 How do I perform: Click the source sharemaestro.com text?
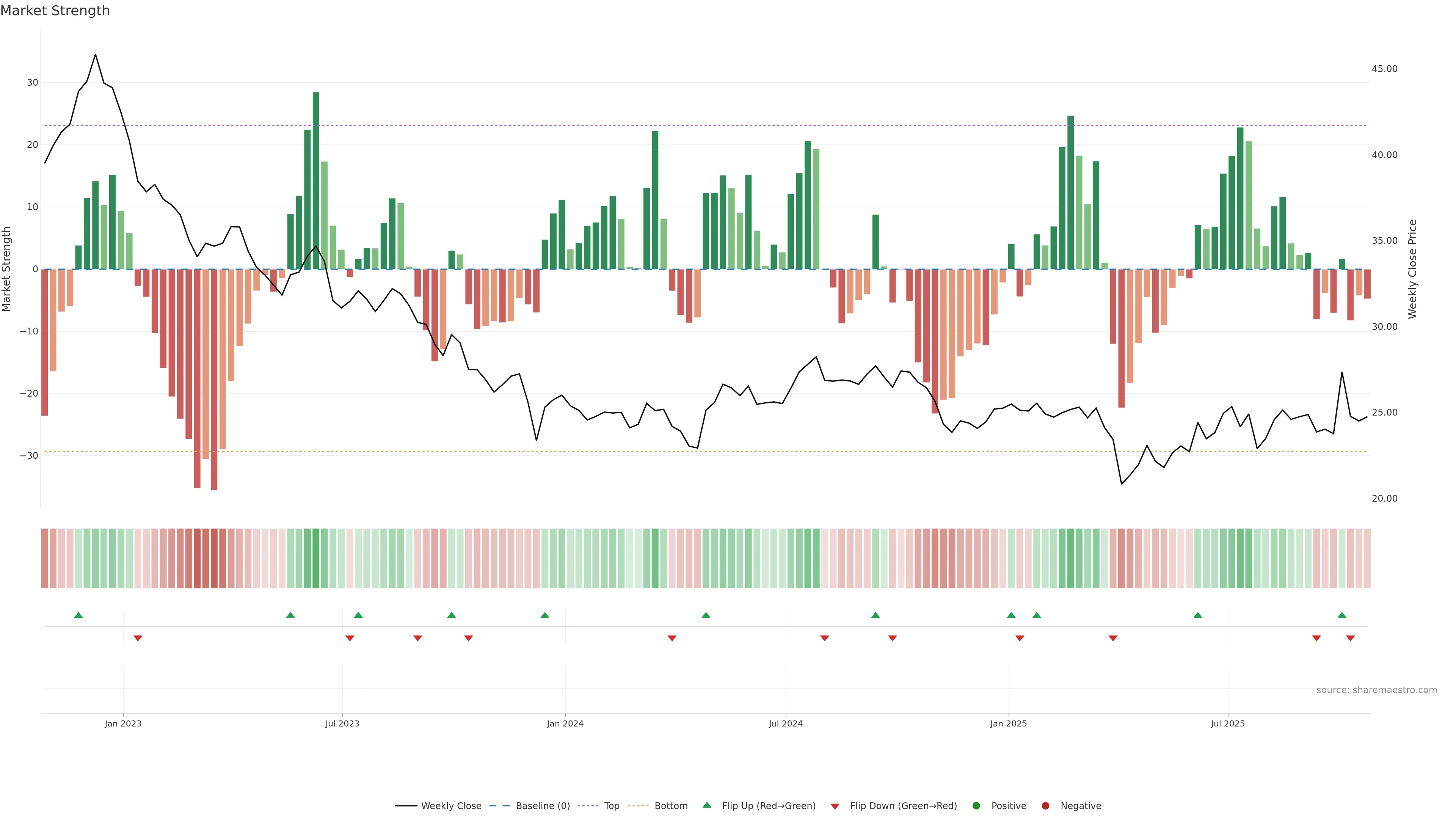1376,690
